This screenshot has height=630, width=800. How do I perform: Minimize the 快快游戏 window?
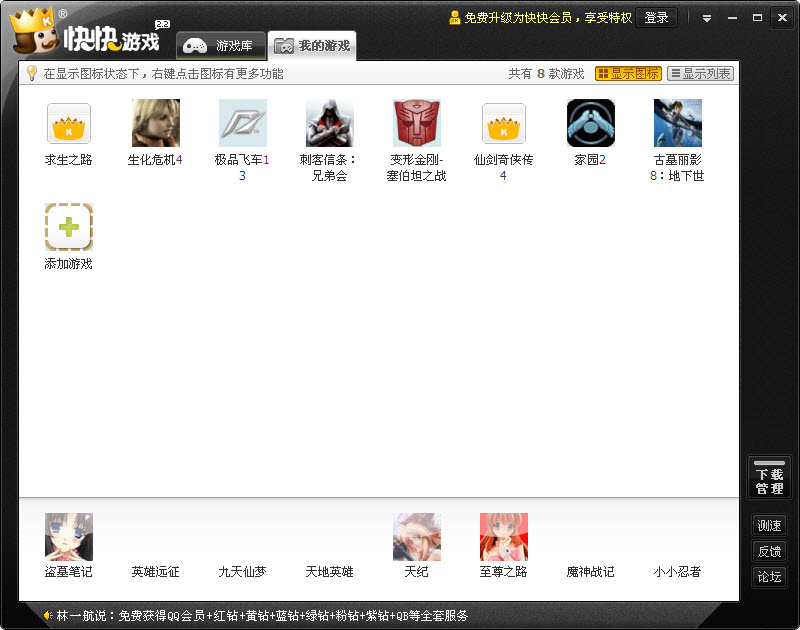click(x=733, y=18)
